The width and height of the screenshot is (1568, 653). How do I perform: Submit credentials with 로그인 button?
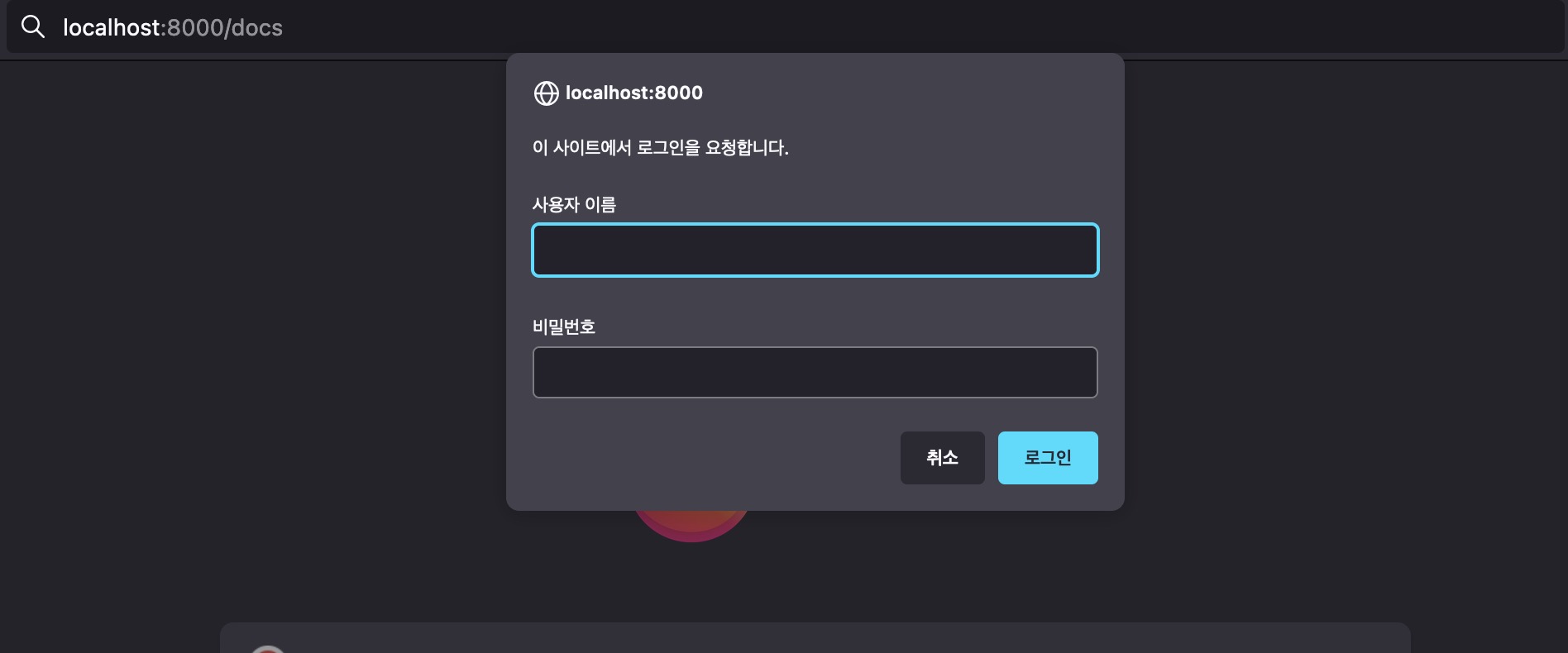(1048, 457)
